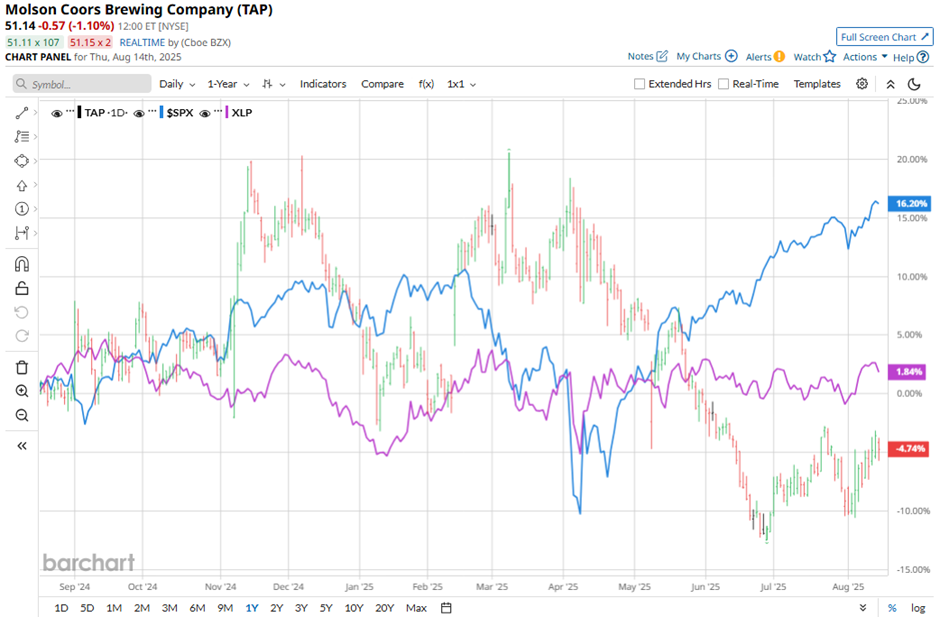Open TAP series options ellipsis

click(70, 112)
